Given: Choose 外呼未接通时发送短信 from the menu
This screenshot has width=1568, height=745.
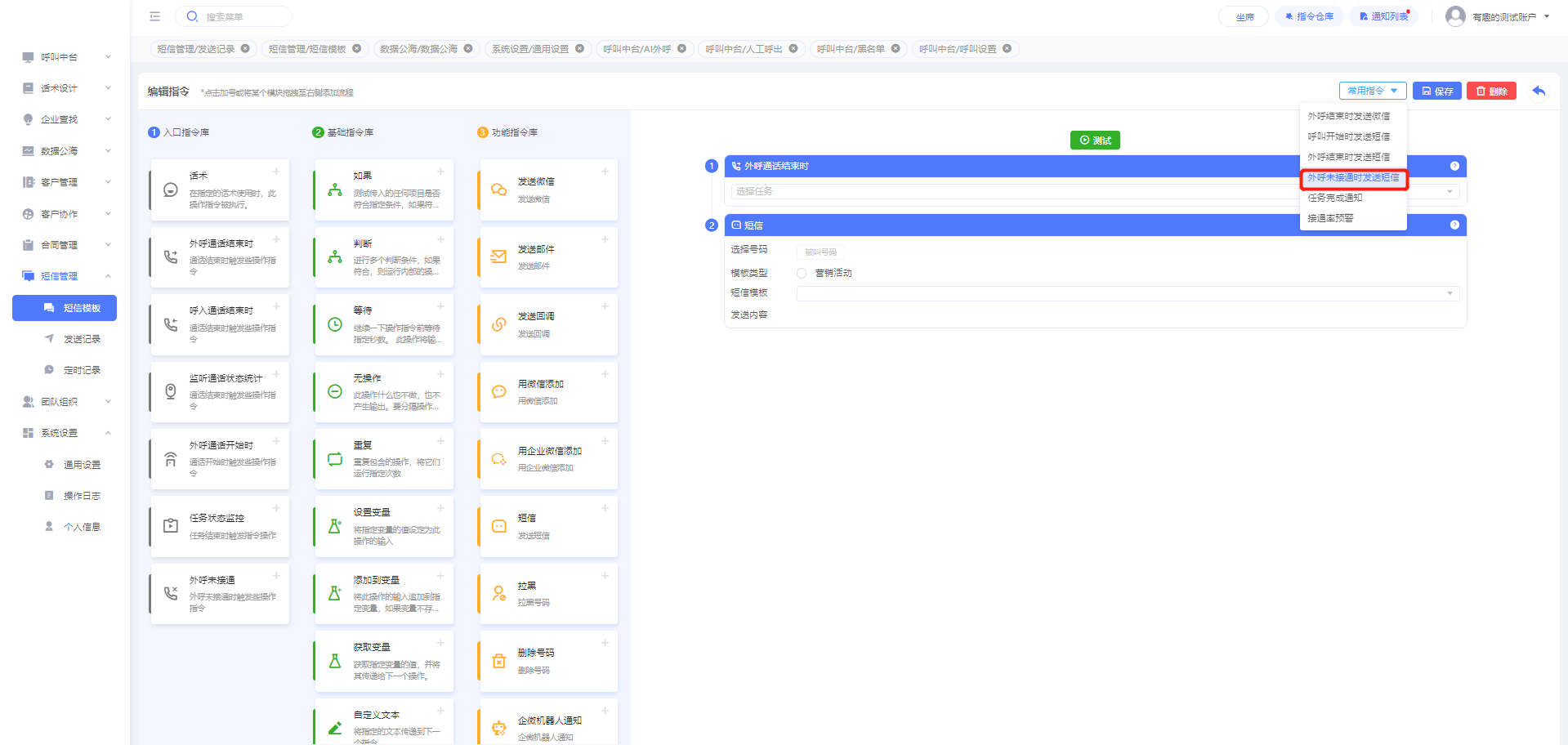Looking at the screenshot, I should [x=1353, y=177].
